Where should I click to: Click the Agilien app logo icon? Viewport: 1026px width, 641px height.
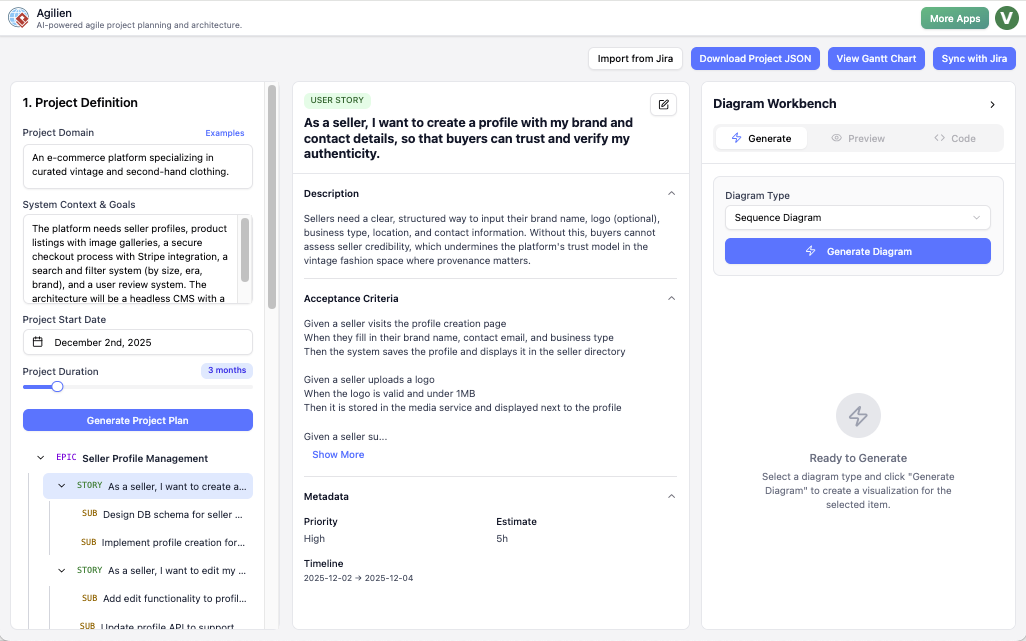18,18
